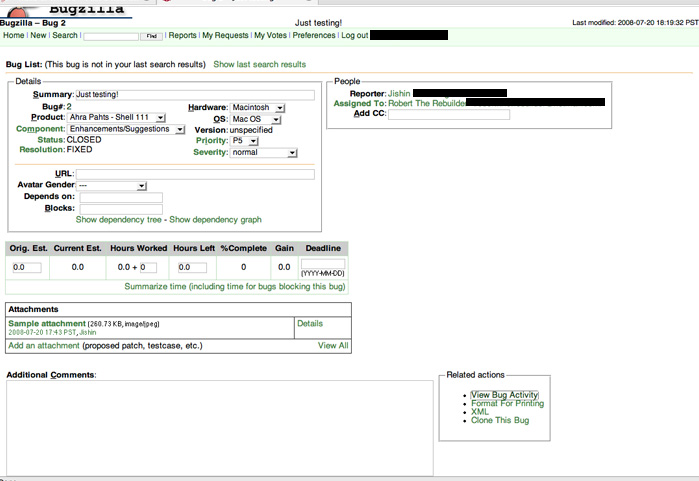
Task: Click the FIXED resolution text
Action: [79, 150]
